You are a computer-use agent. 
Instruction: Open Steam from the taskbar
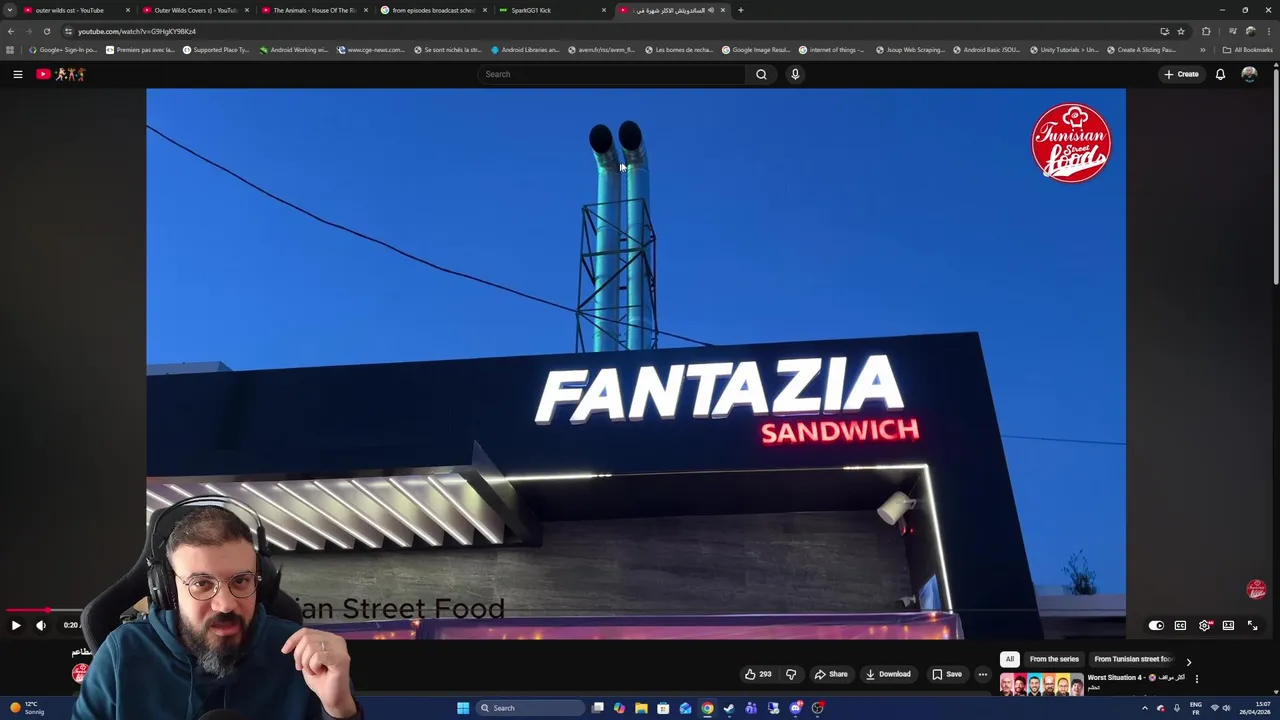pyautogui.click(x=729, y=708)
